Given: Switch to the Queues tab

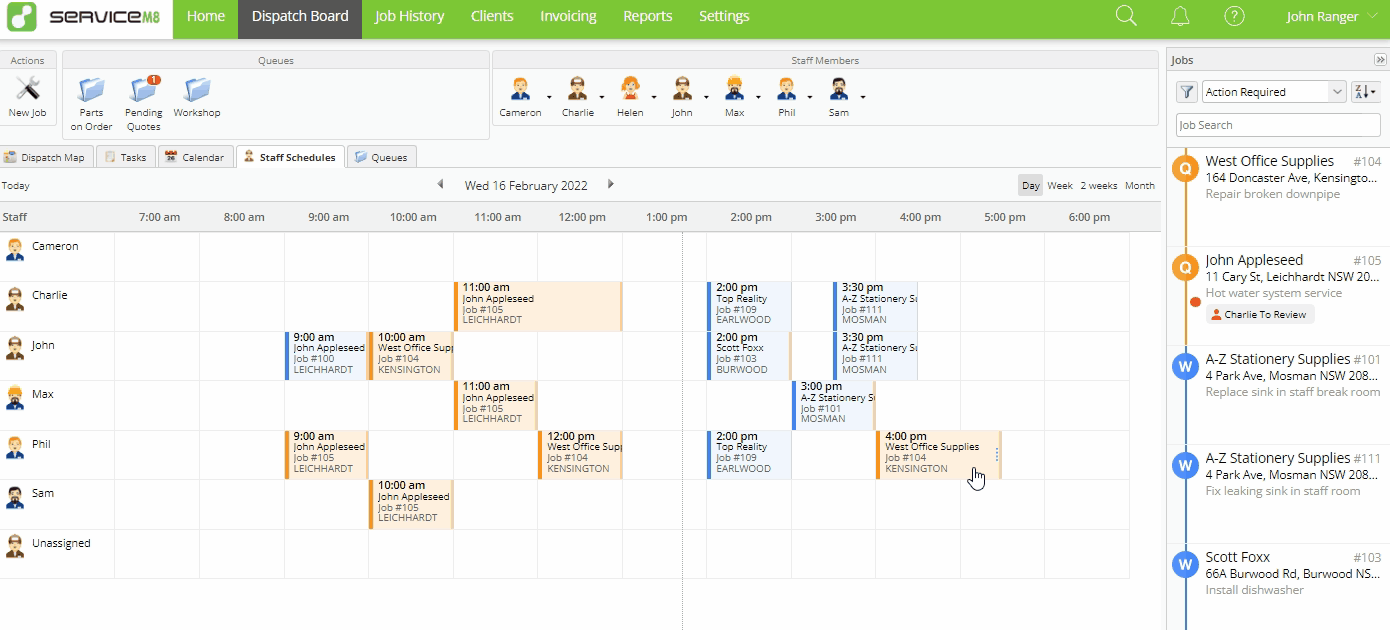Looking at the screenshot, I should (381, 157).
